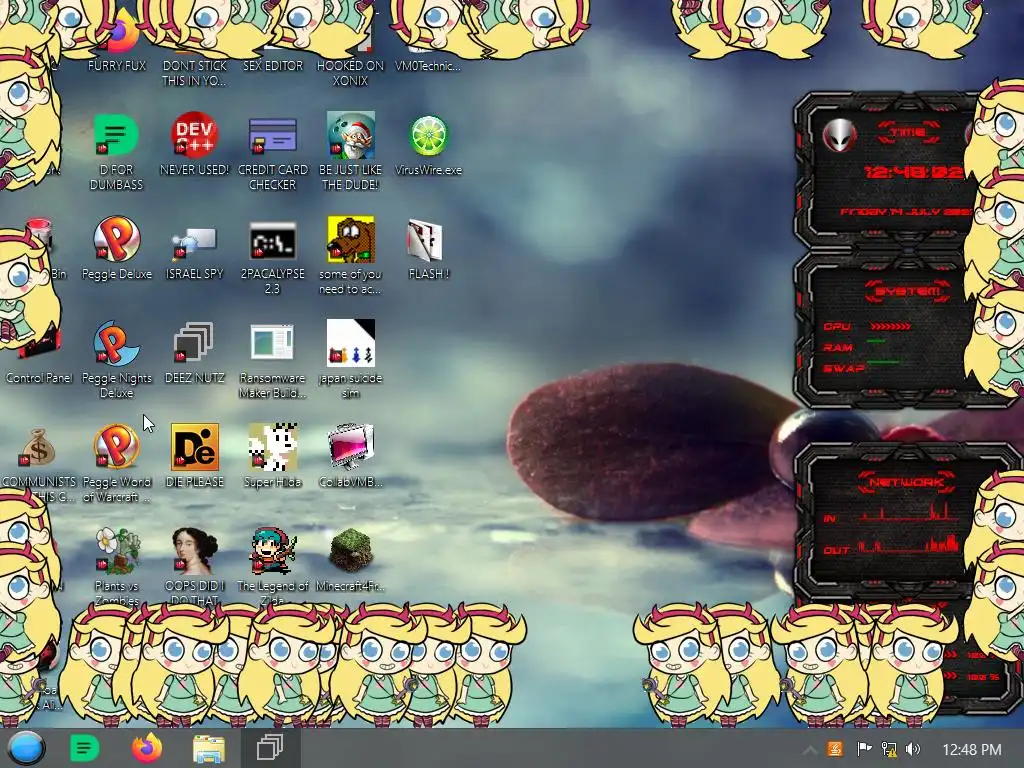This screenshot has height=768, width=1024.
Task: Select the japan suicide sim icon
Action: click(x=351, y=344)
